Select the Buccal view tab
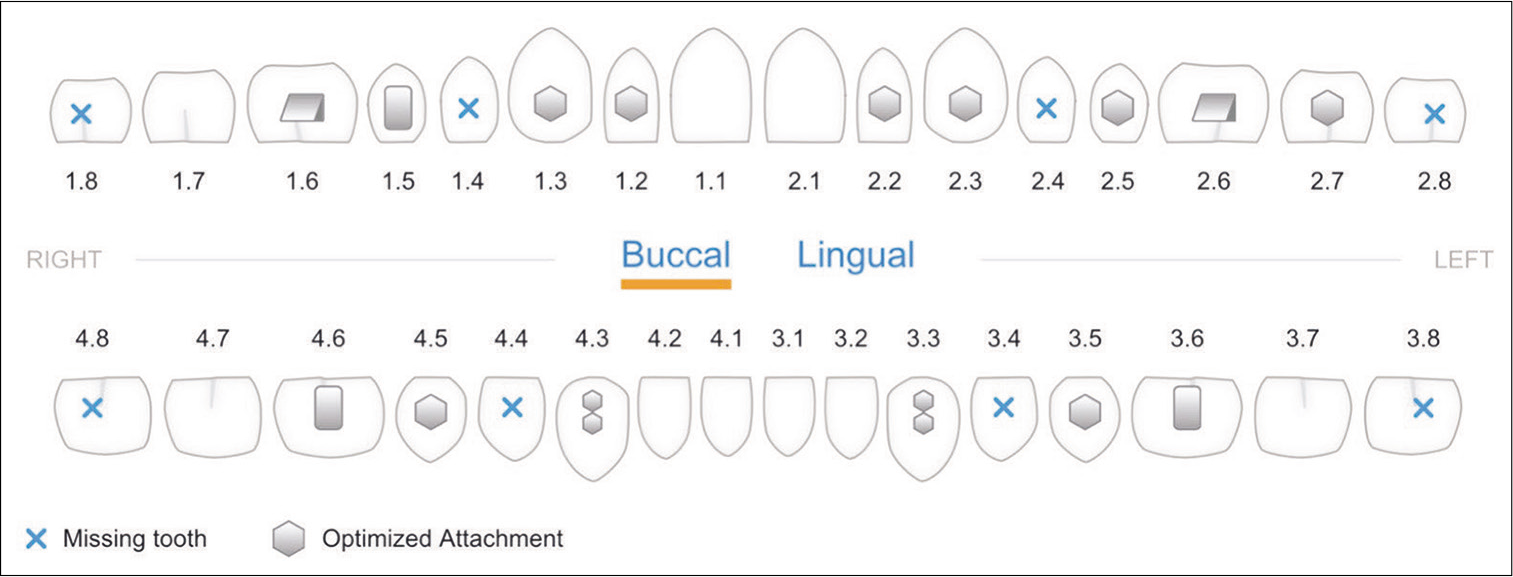 point(676,255)
